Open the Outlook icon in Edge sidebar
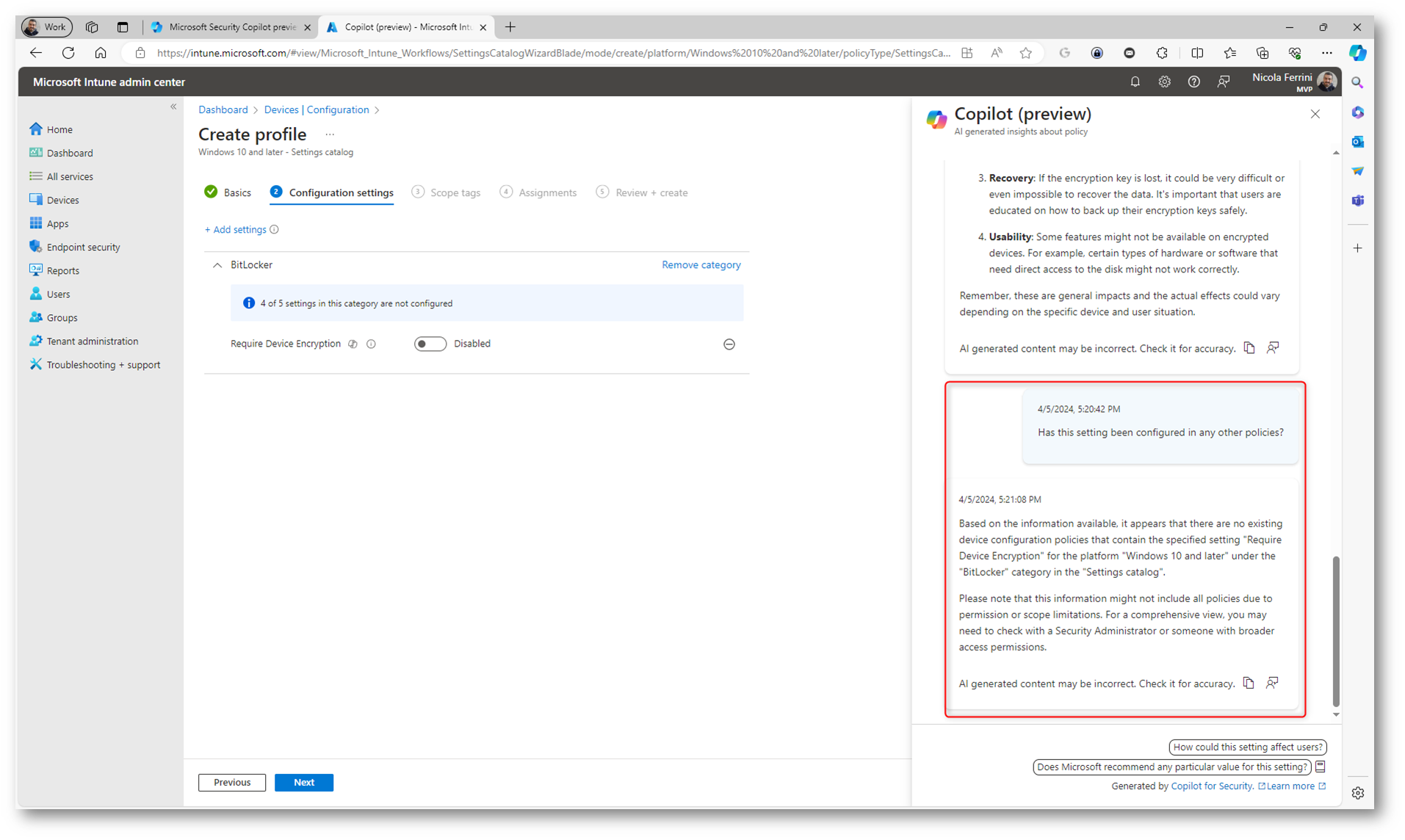This screenshot has width=1405, height=840. [1357, 141]
